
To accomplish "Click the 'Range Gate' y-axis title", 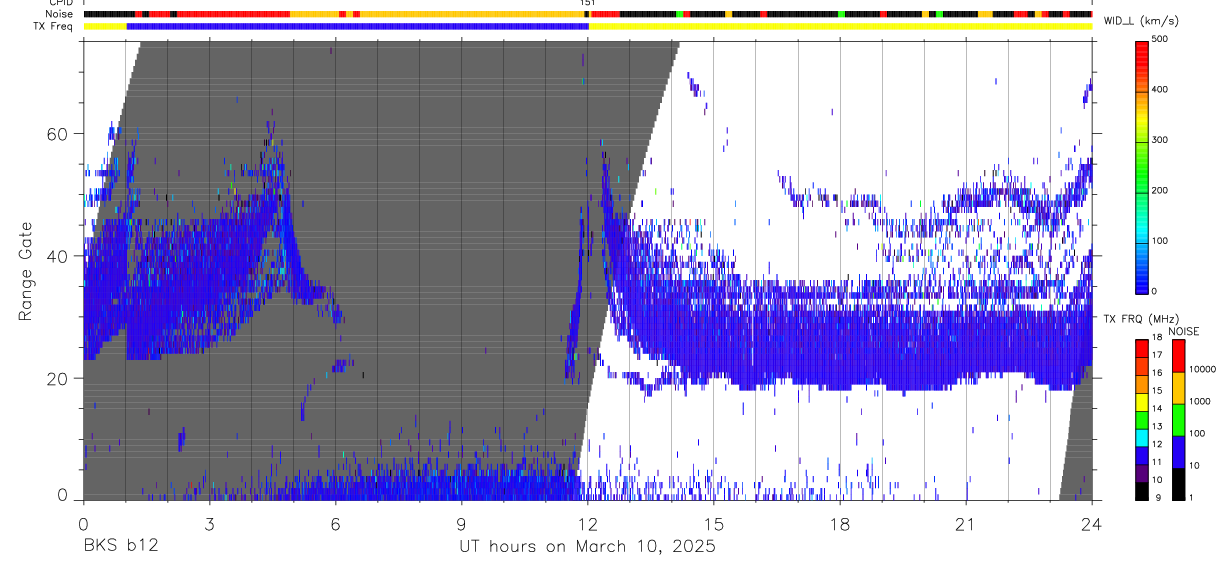I will point(26,271).
